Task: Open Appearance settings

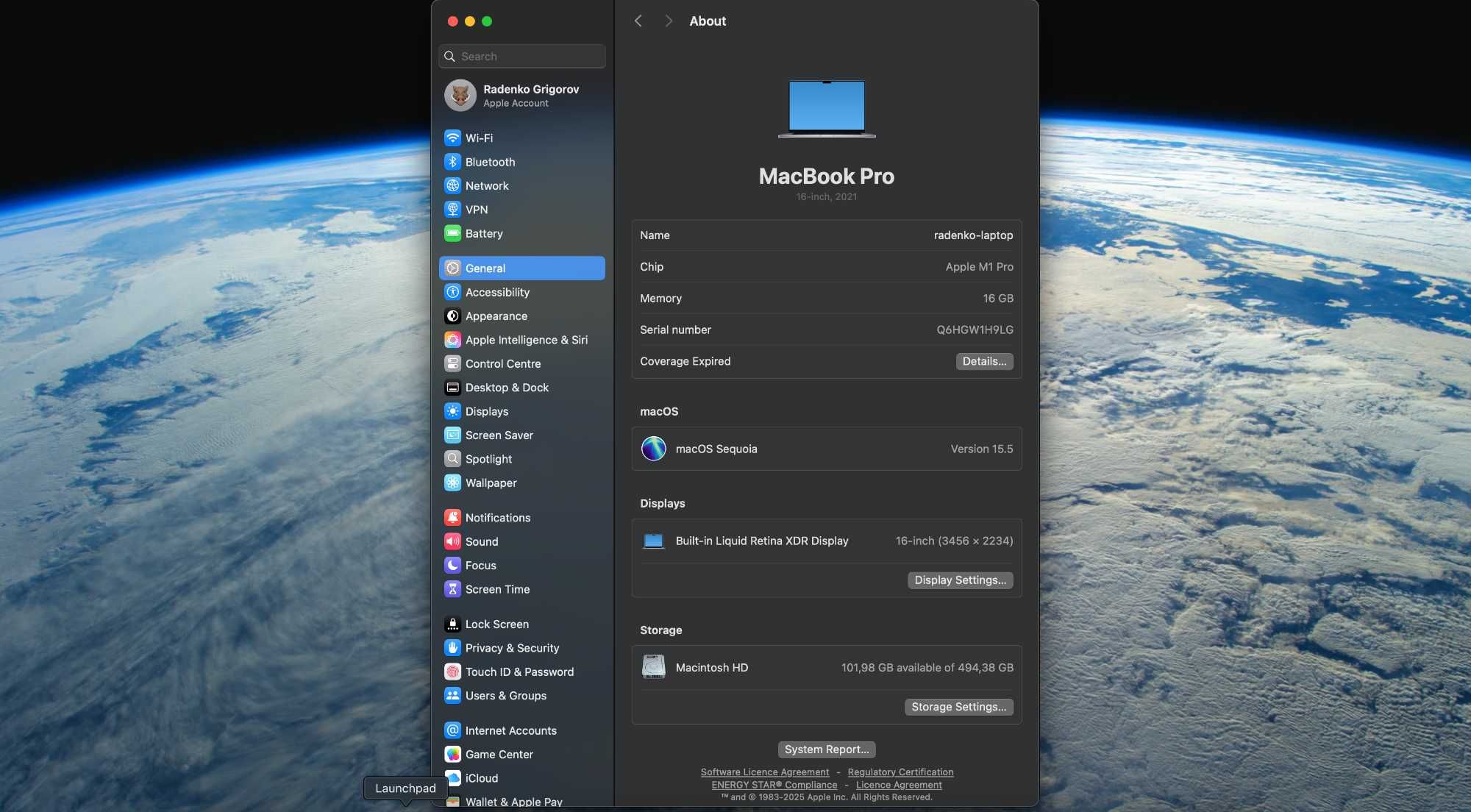Action: tap(521, 316)
